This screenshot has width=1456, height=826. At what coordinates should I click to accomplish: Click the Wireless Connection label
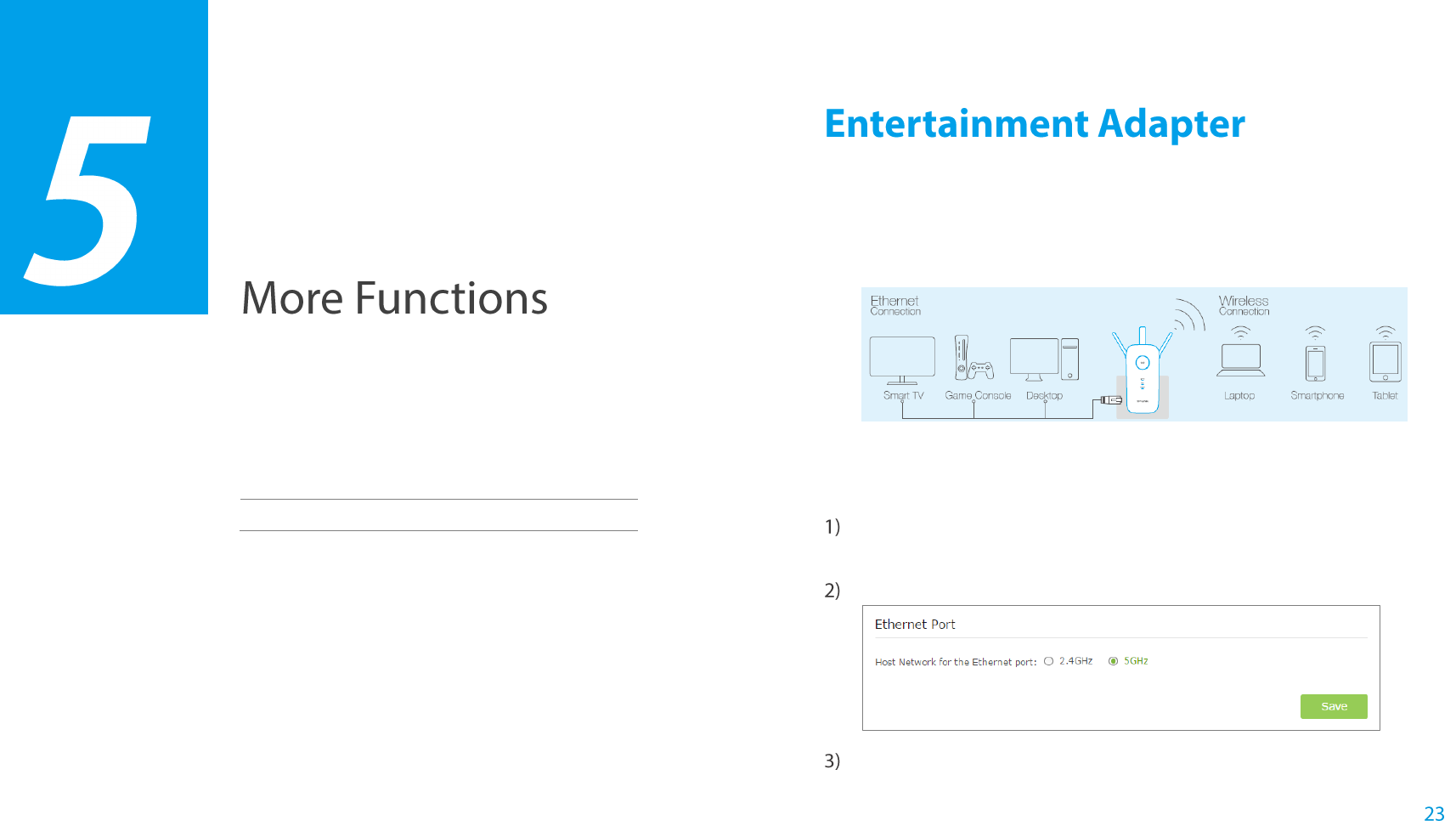tap(1244, 306)
